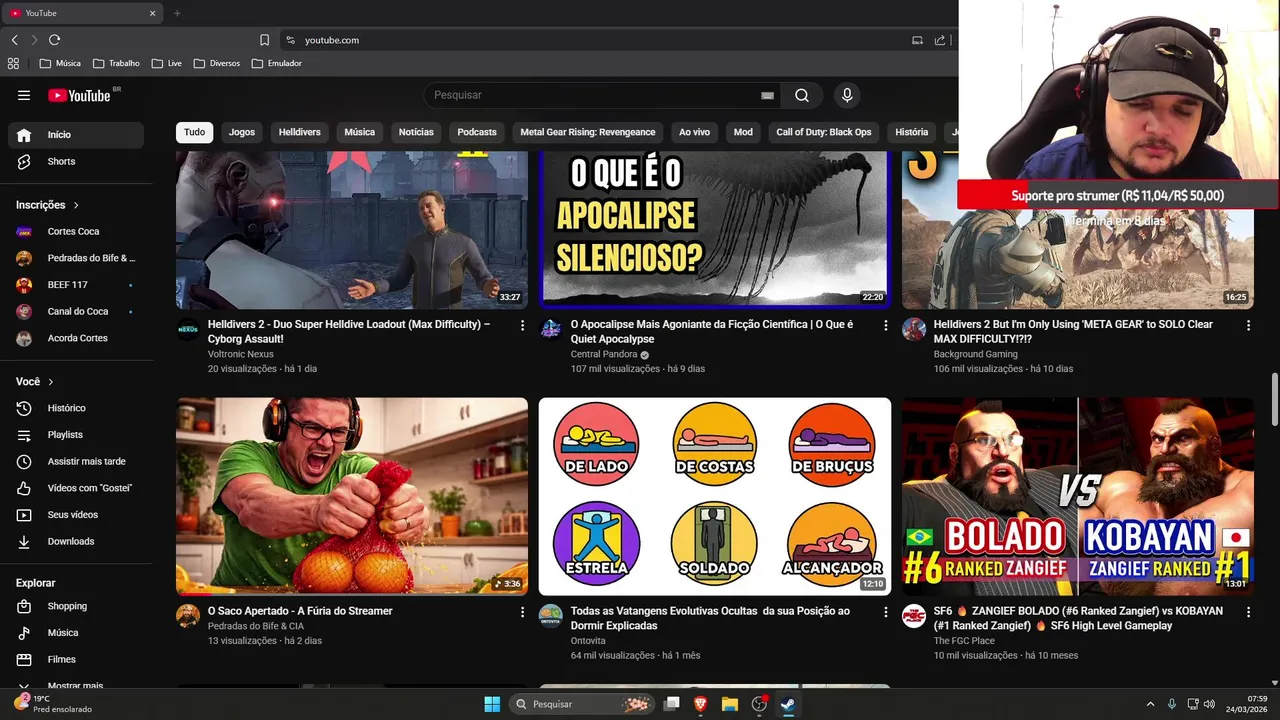Click Windows Start button
Screen dimensions: 1280x720
[492, 704]
